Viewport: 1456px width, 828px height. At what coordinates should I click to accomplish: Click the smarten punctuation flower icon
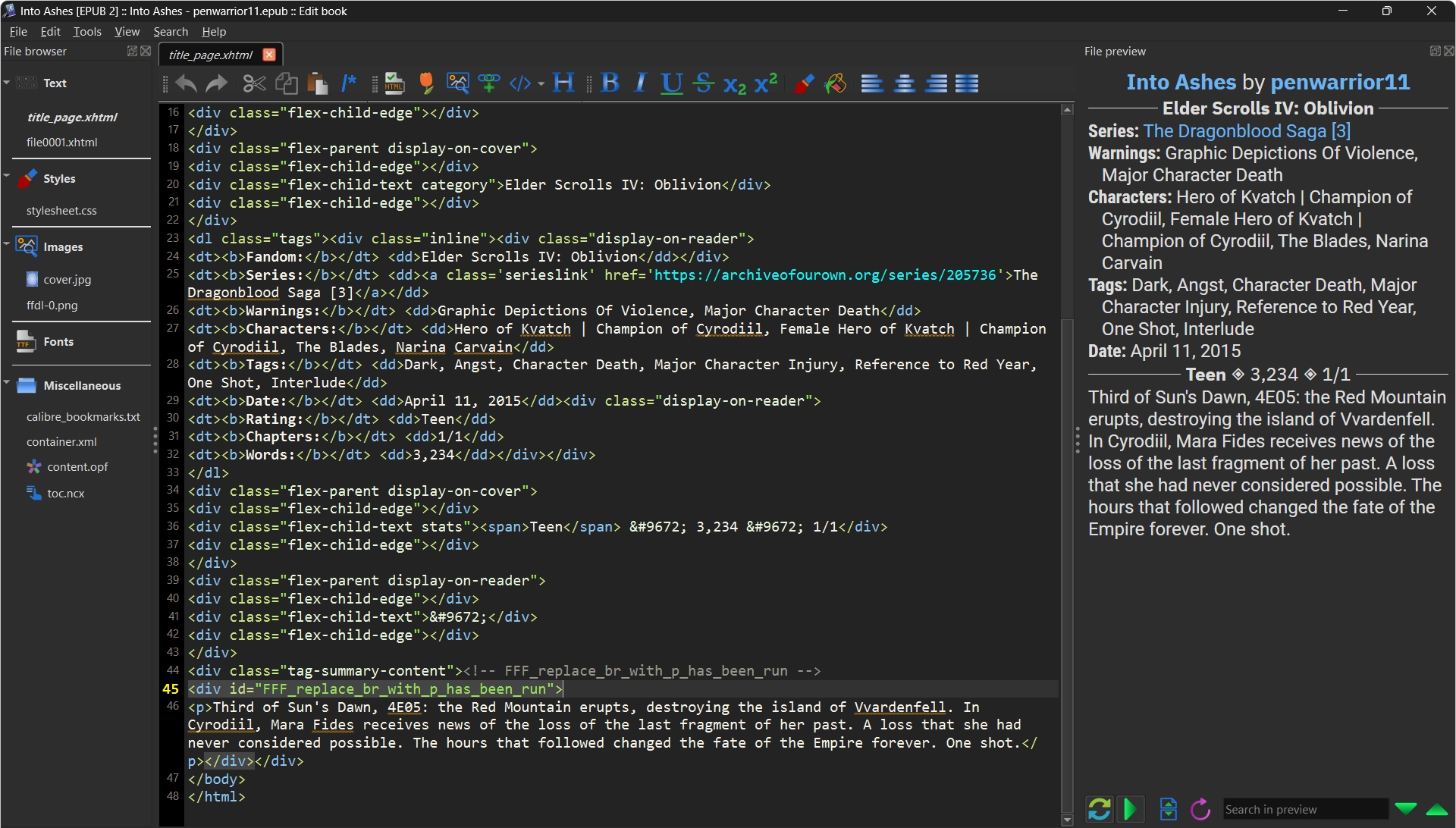[x=426, y=83]
